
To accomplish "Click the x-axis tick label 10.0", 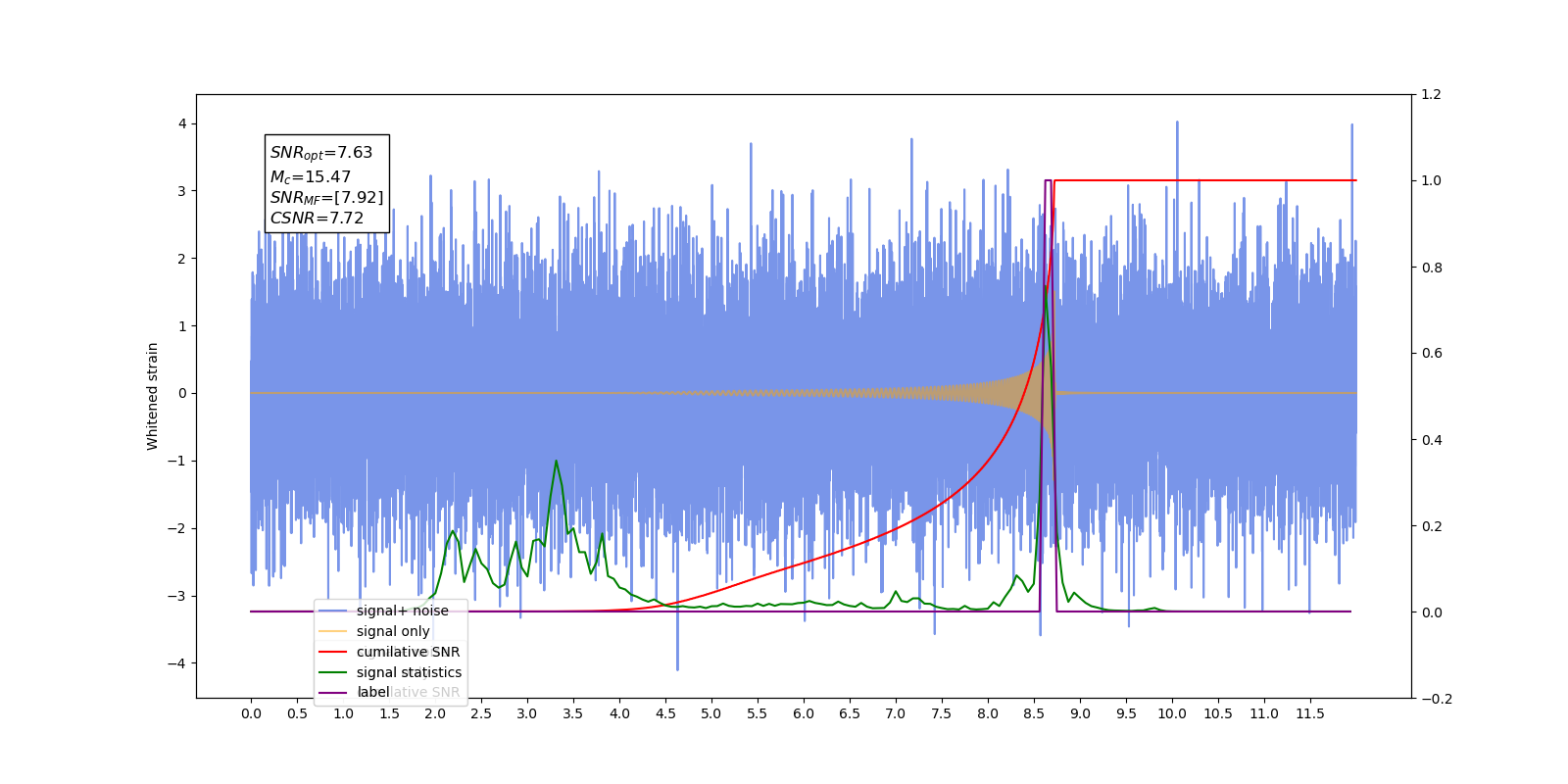I will click(x=1172, y=713).
